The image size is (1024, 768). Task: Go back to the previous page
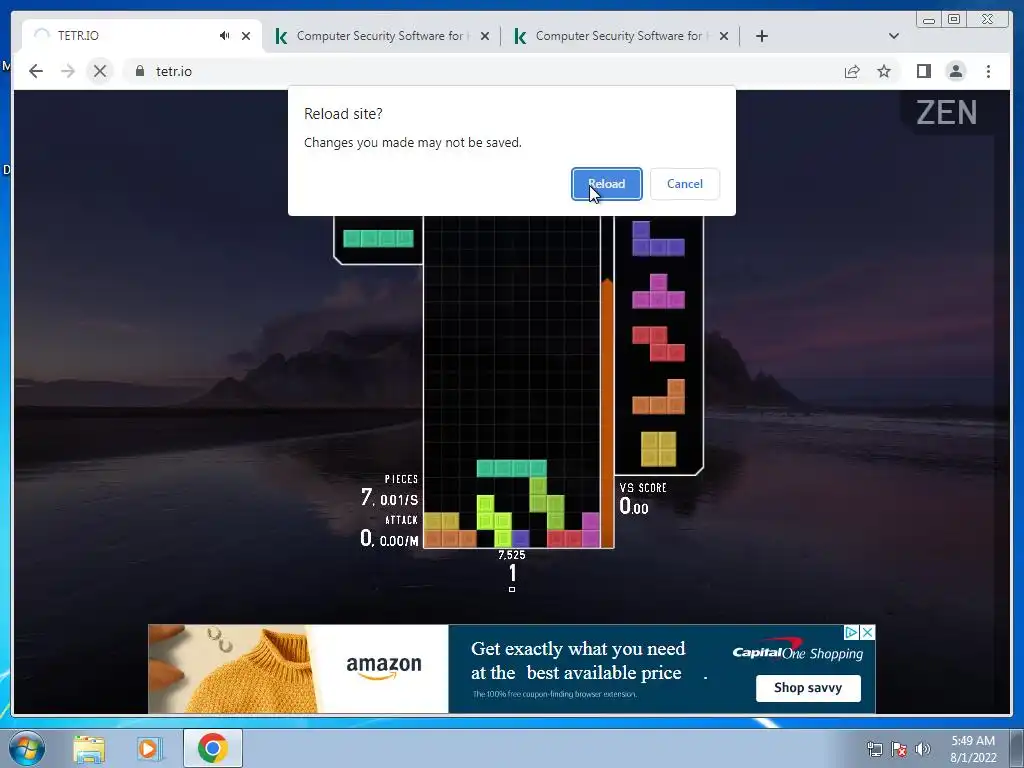pos(36,71)
